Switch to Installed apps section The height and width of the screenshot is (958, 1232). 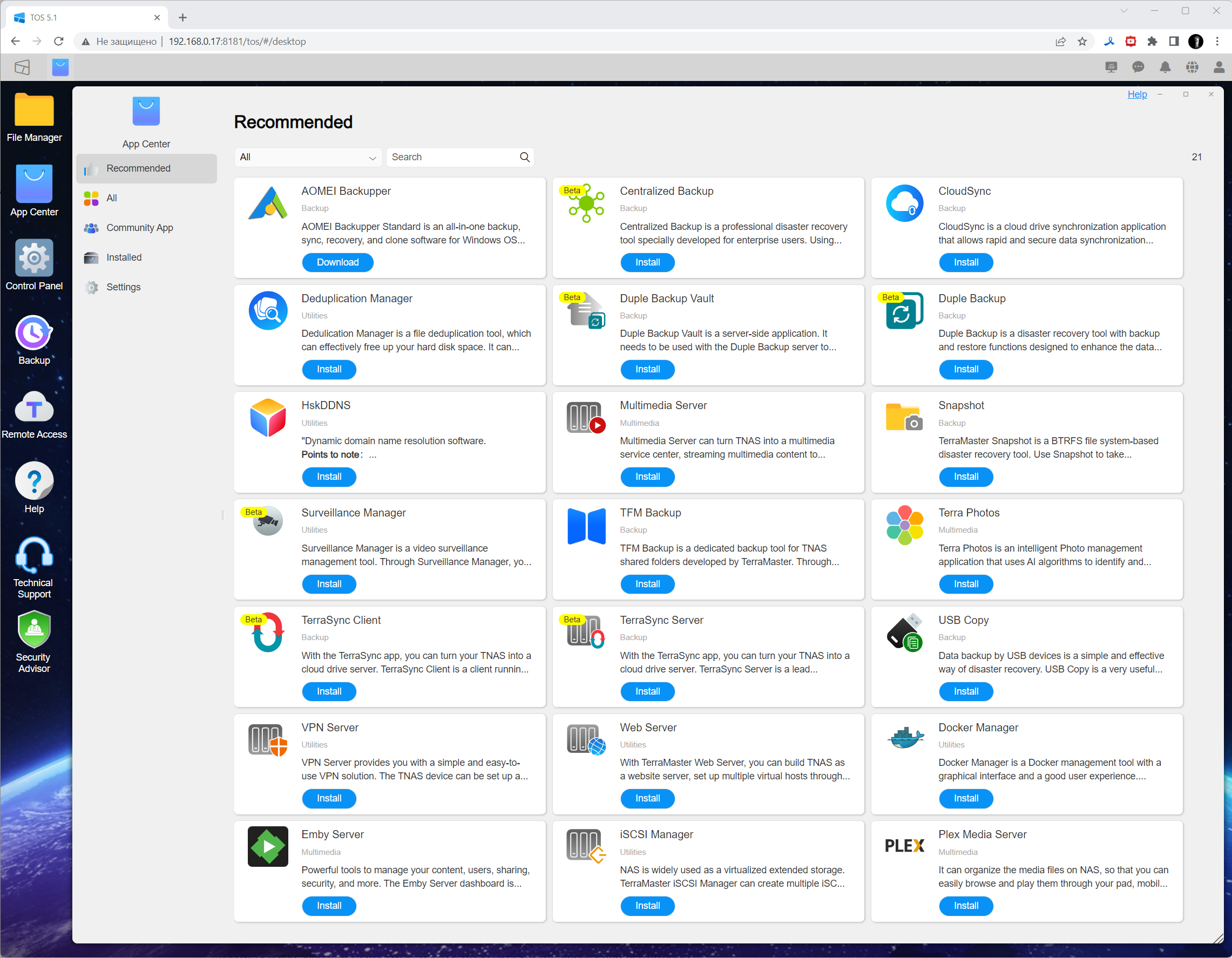[124, 257]
